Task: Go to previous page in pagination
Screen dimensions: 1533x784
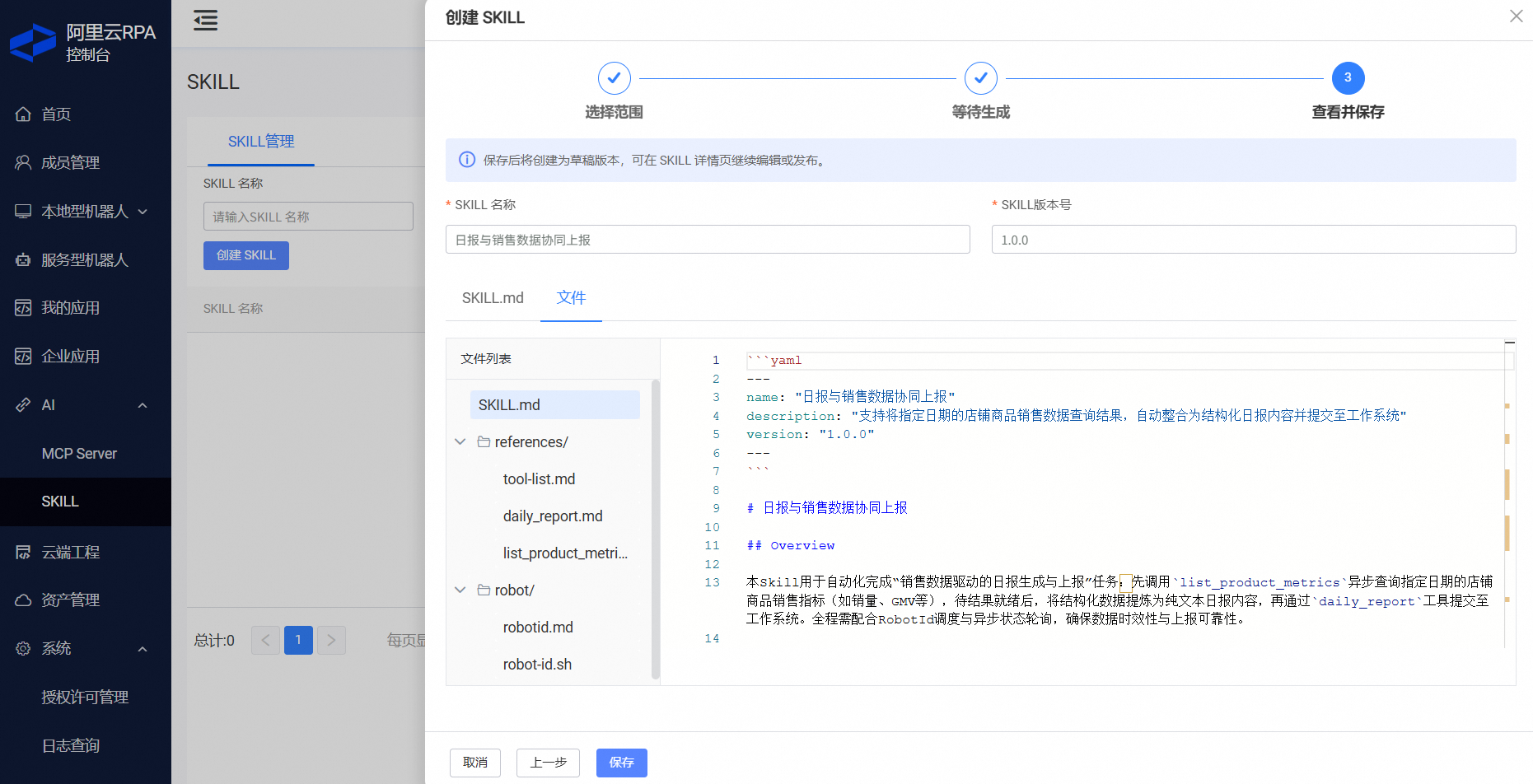Action: coord(265,640)
